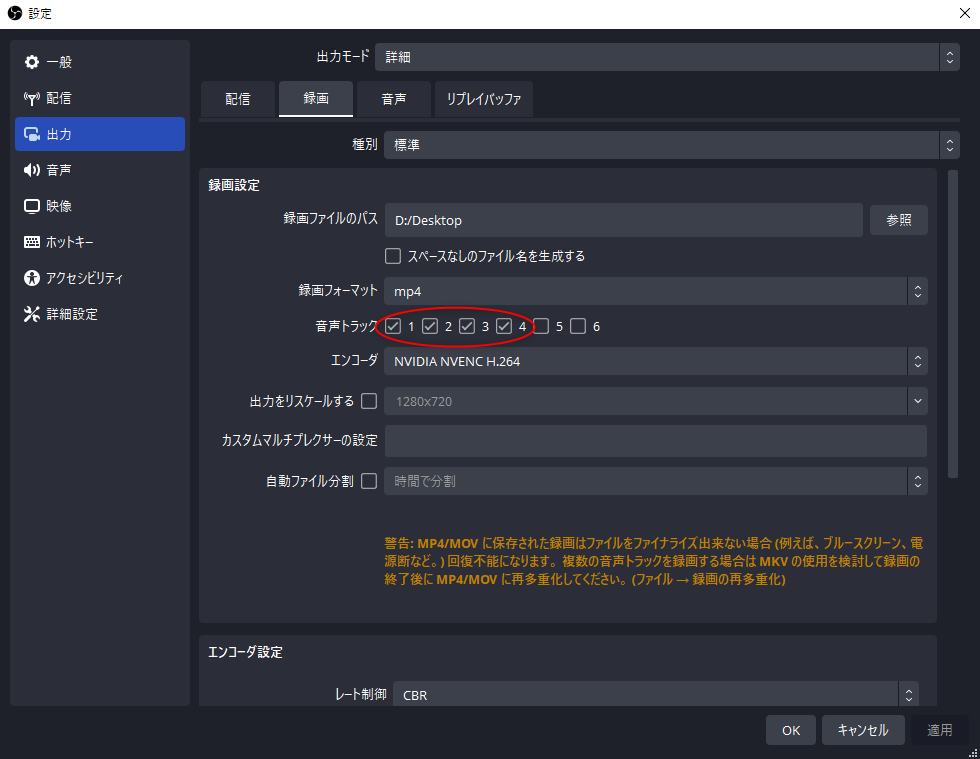The height and width of the screenshot is (759, 980).
Task: Switch to the 音声 tab
Action: click(393, 99)
